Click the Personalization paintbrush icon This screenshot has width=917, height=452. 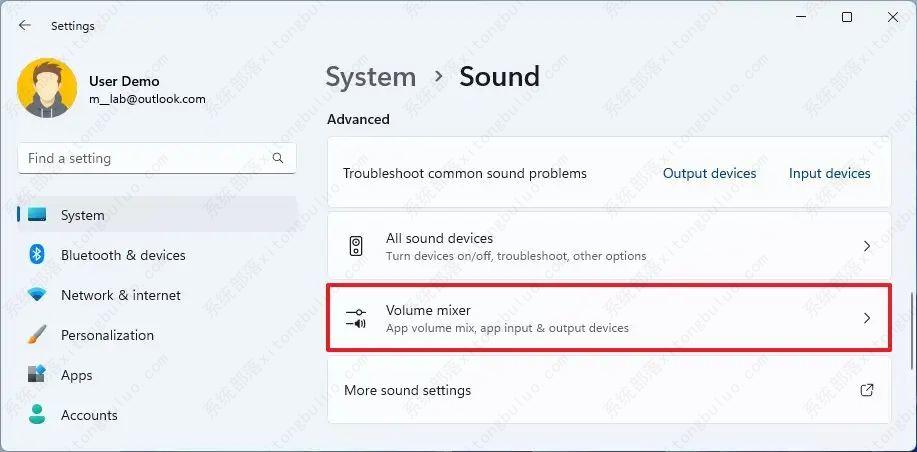[x=37, y=335]
